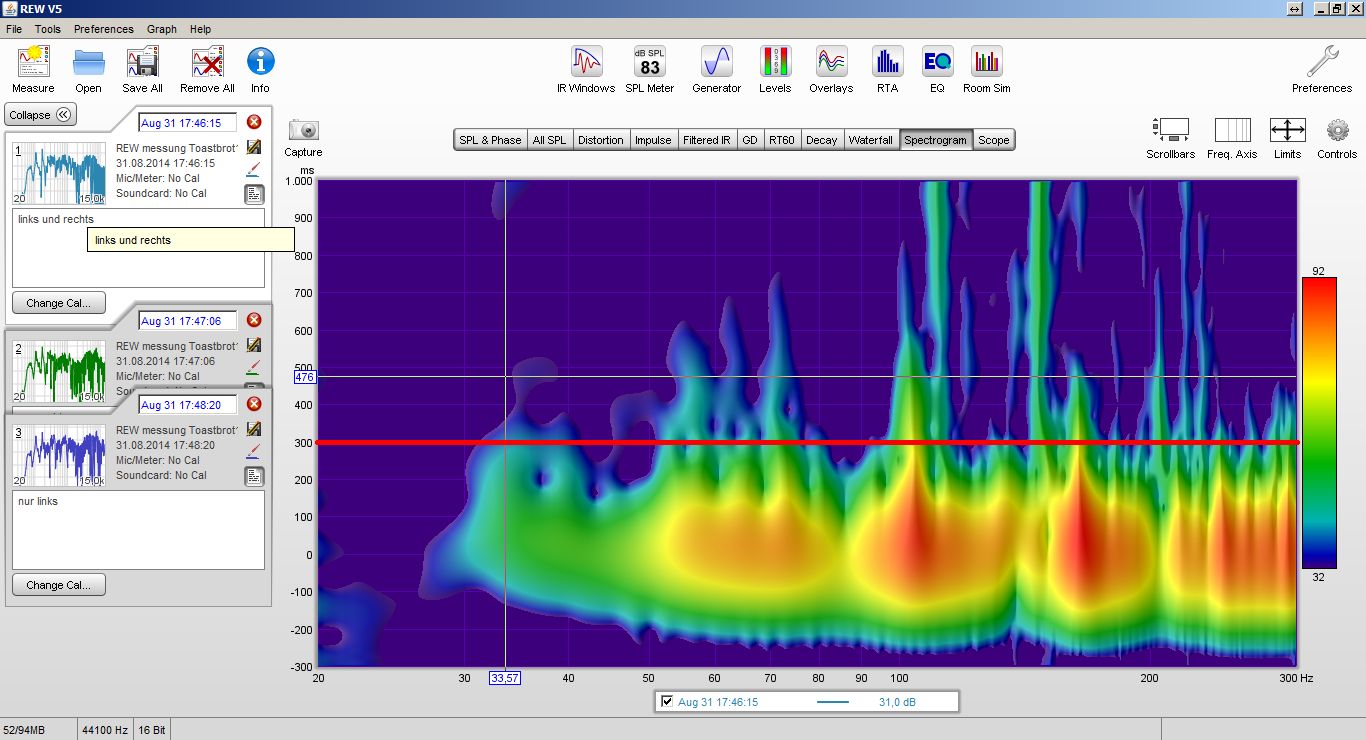
Task: Toggle graph Scrollbars
Action: click(1170, 138)
